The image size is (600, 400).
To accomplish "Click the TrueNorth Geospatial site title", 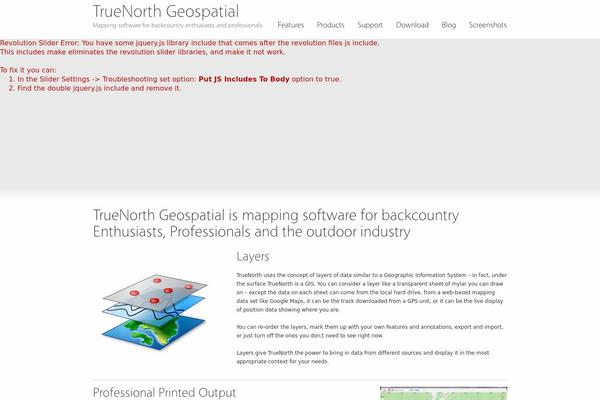I will click(x=166, y=11).
